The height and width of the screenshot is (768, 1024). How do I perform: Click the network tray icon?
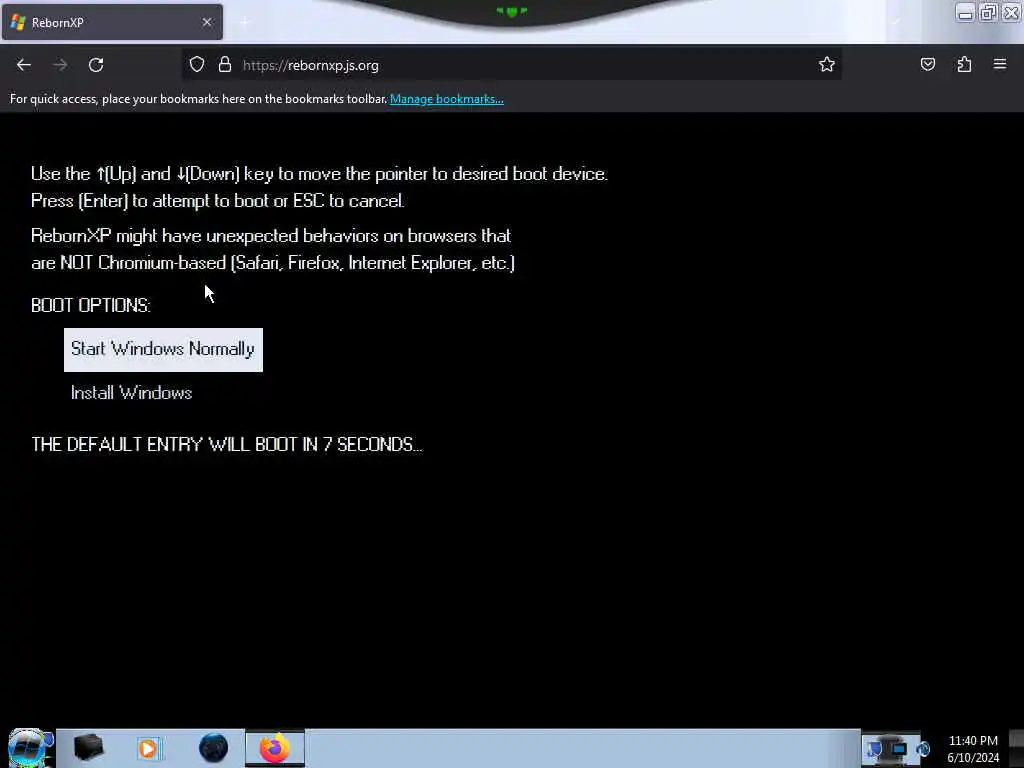pyautogui.click(x=899, y=749)
